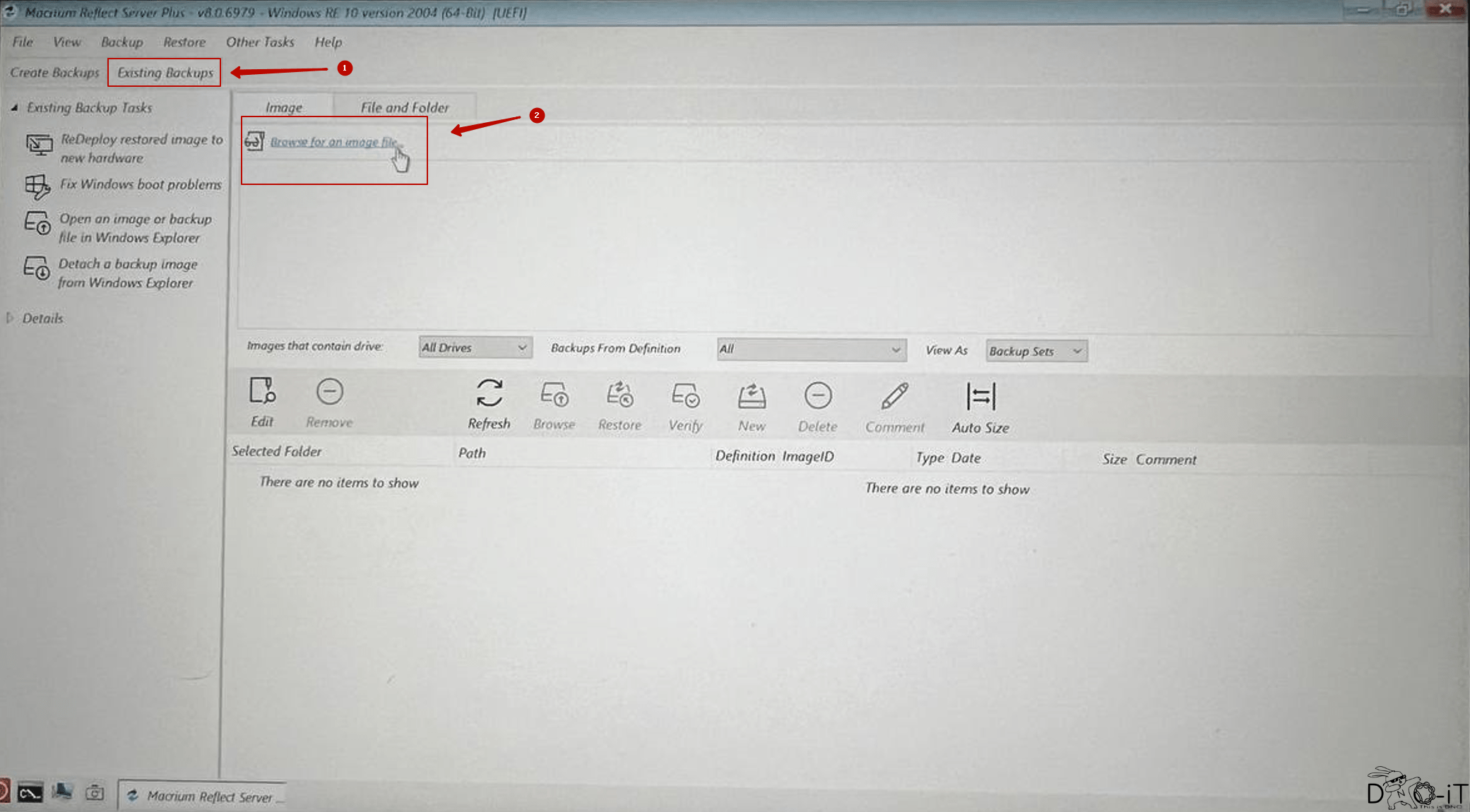Click the network computer icon in the taskbar

[x=62, y=793]
